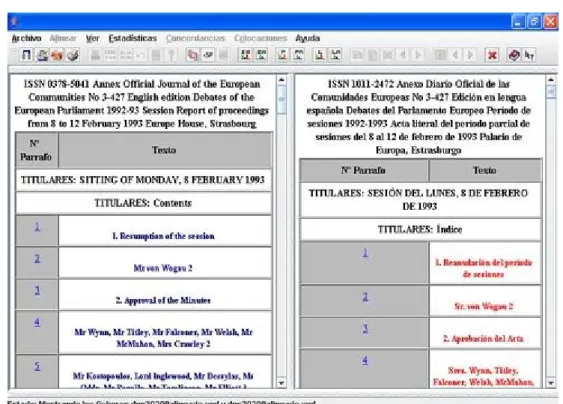
Task: Select text 'Mr von Wogau 2'
Action: [x=163, y=268]
